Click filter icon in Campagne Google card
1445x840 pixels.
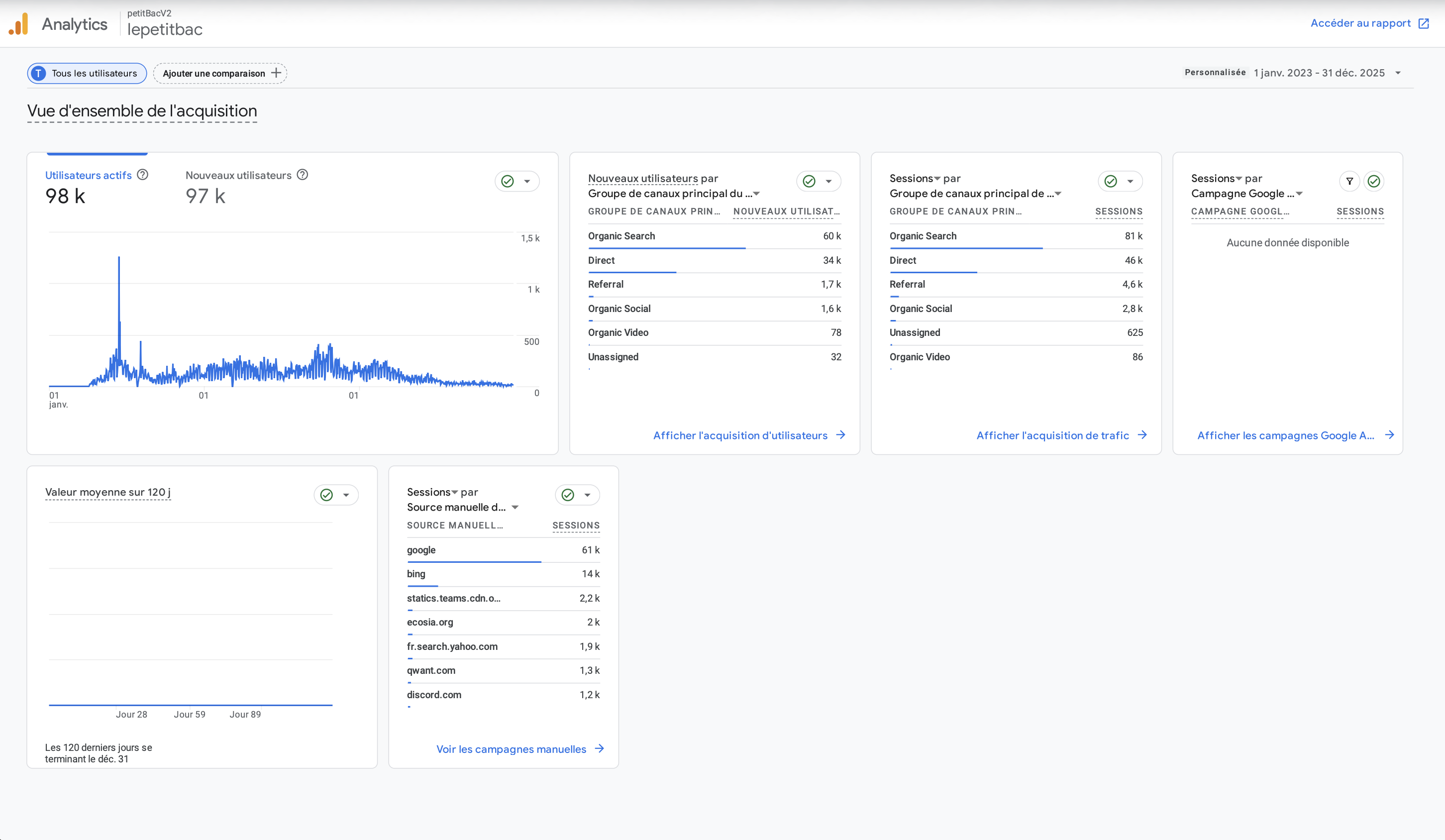[1349, 181]
